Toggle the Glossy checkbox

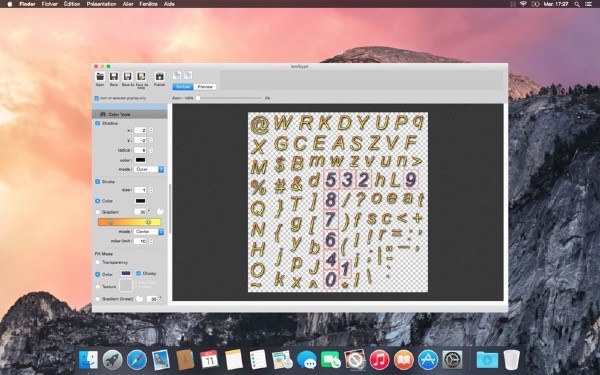(139, 273)
